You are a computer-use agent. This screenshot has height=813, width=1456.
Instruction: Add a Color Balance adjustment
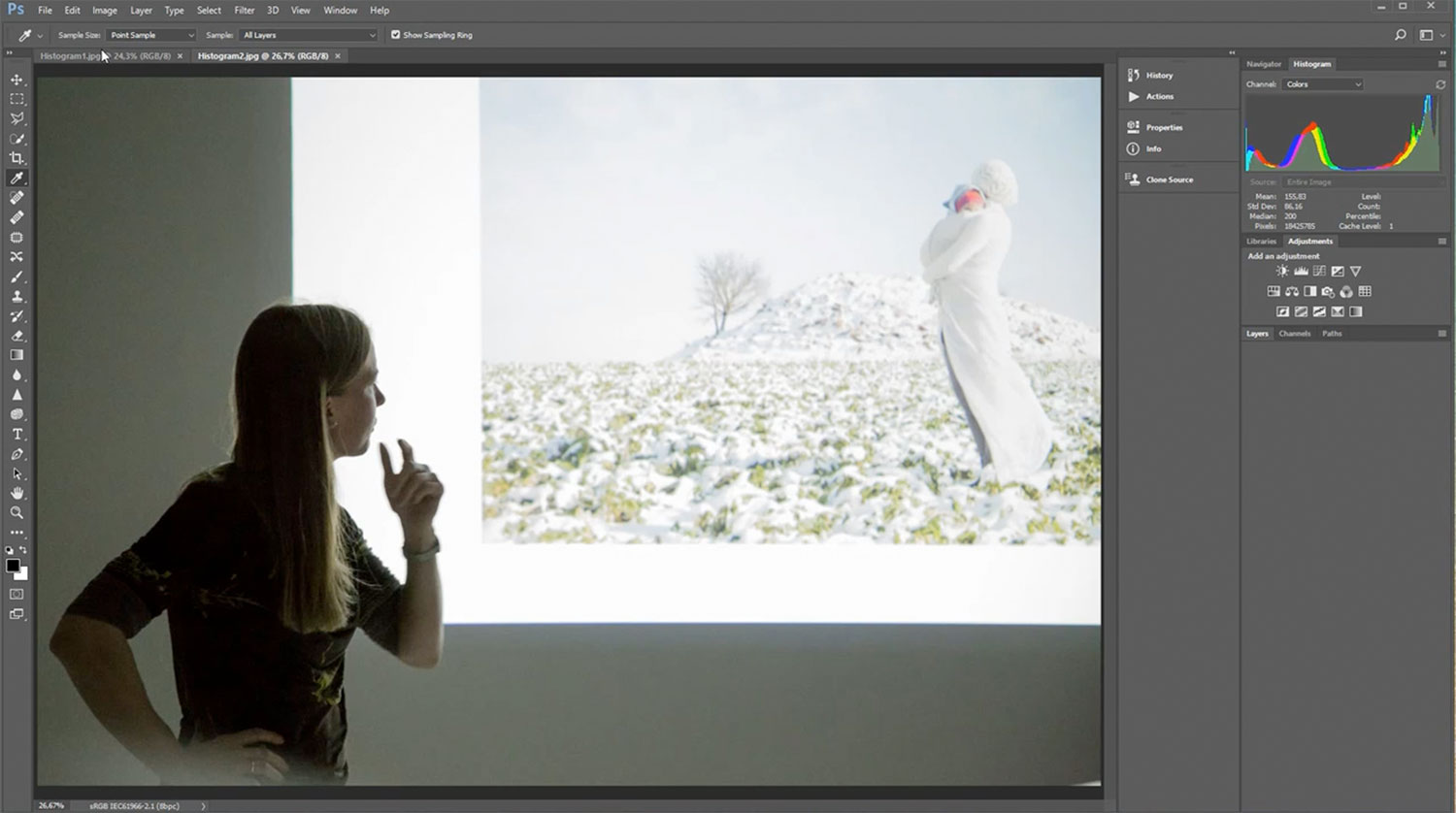(x=1292, y=292)
